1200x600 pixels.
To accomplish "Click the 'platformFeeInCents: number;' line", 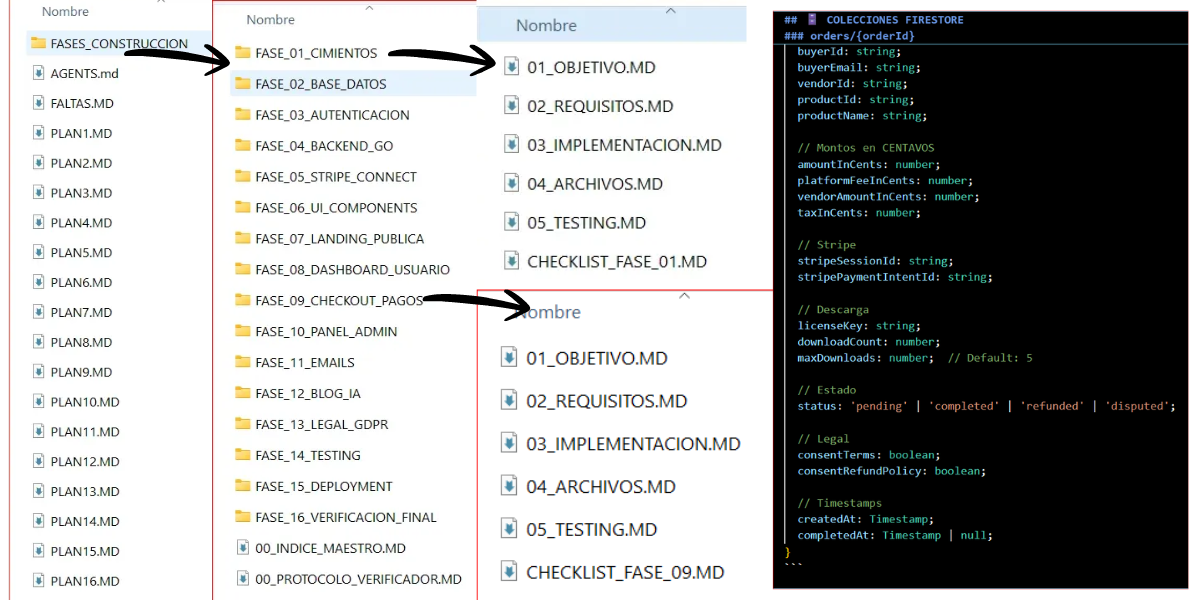I will 885,180.
